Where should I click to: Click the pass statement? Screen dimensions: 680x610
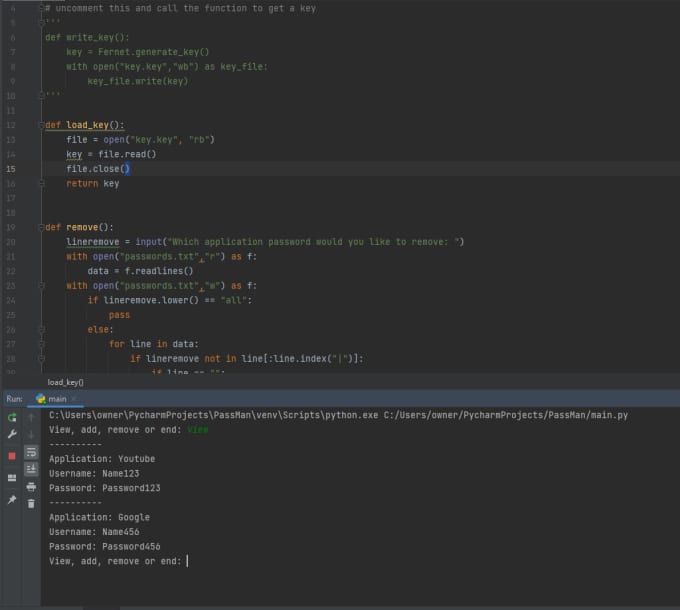pyautogui.click(x=119, y=315)
